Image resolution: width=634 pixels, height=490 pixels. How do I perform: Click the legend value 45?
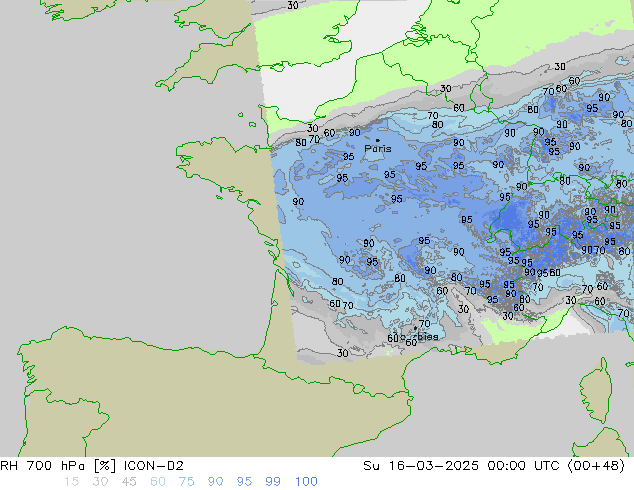click(x=129, y=482)
